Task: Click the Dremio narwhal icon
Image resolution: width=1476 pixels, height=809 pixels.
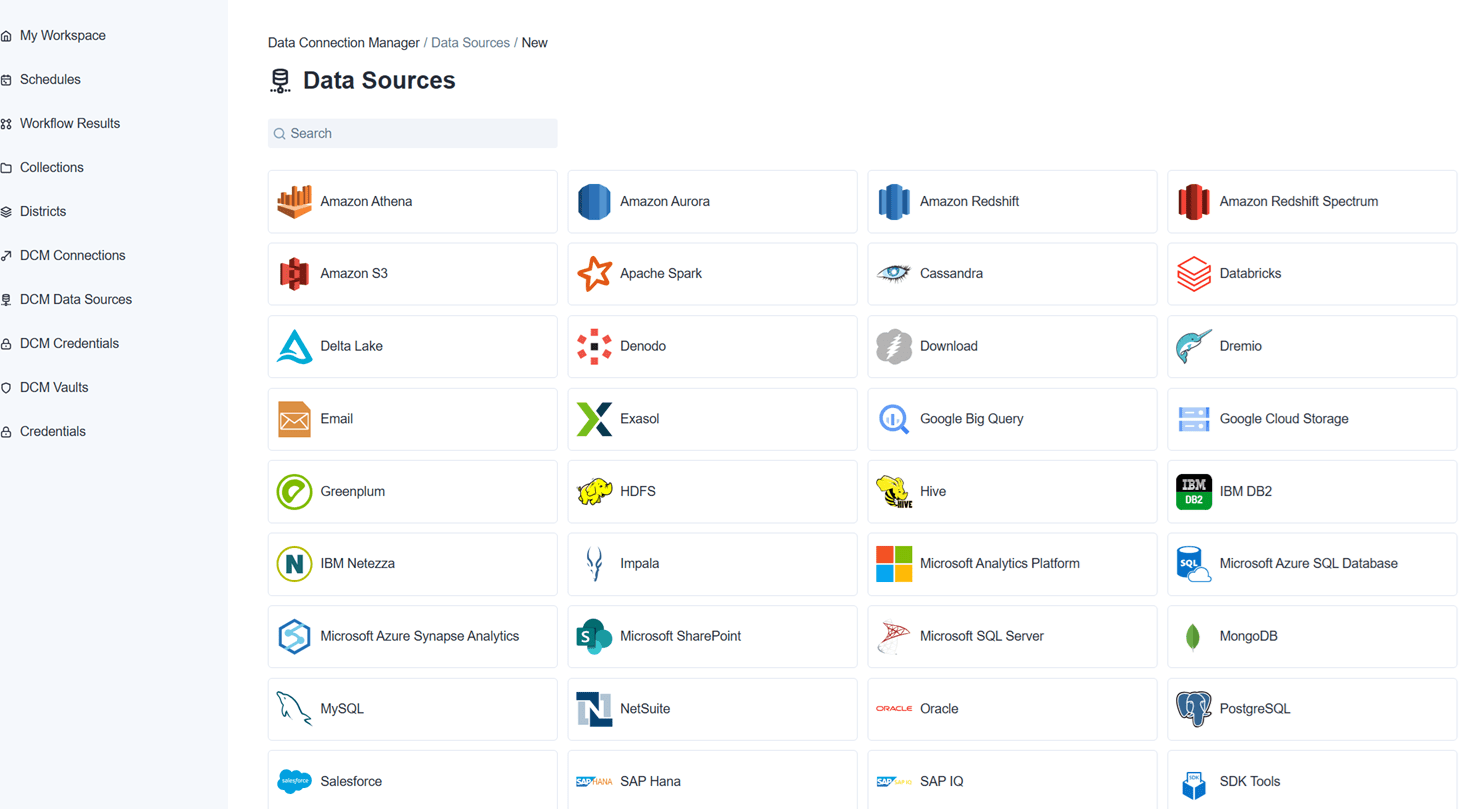Action: (x=1194, y=346)
